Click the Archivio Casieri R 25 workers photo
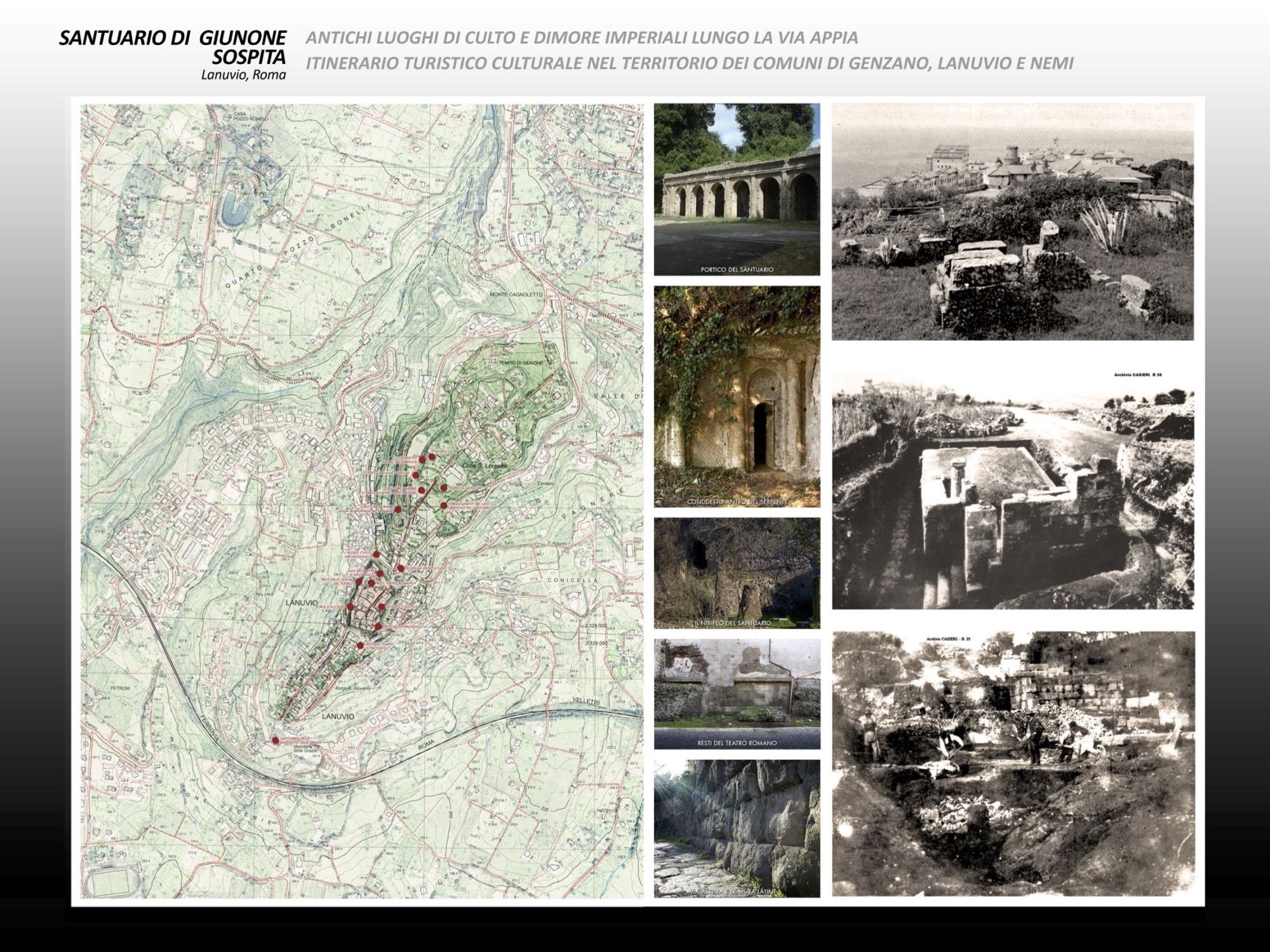 (x=1012, y=763)
